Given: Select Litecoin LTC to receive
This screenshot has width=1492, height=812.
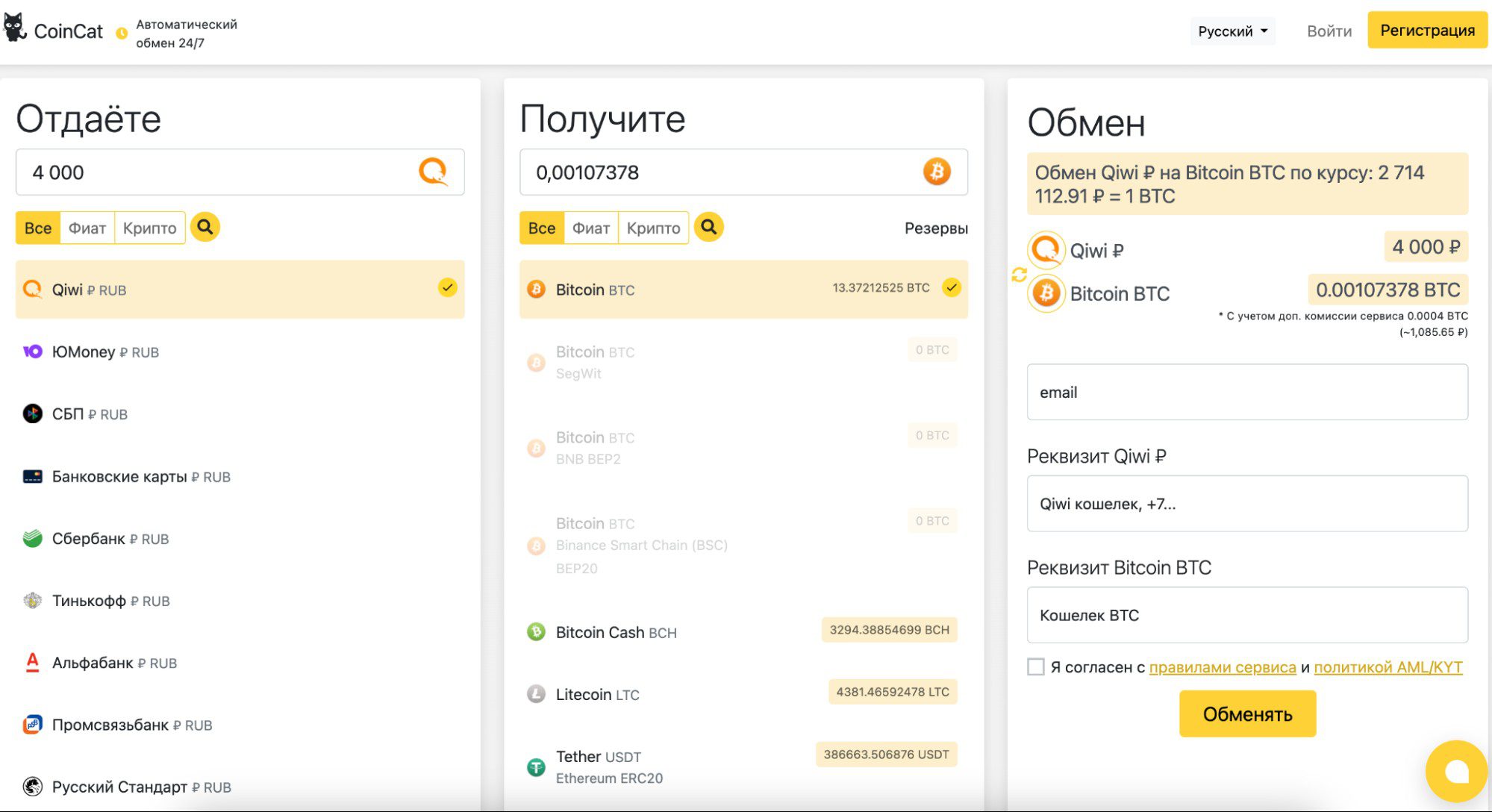Looking at the screenshot, I should pos(743,693).
